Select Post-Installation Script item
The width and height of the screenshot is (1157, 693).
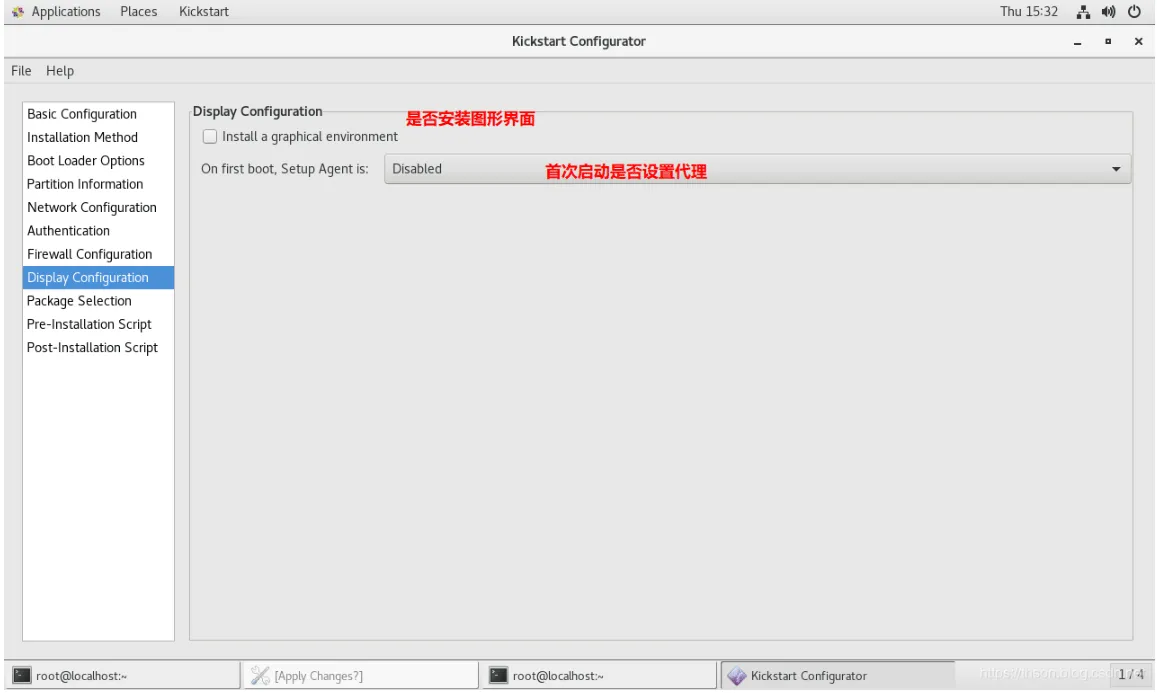tap(98, 348)
